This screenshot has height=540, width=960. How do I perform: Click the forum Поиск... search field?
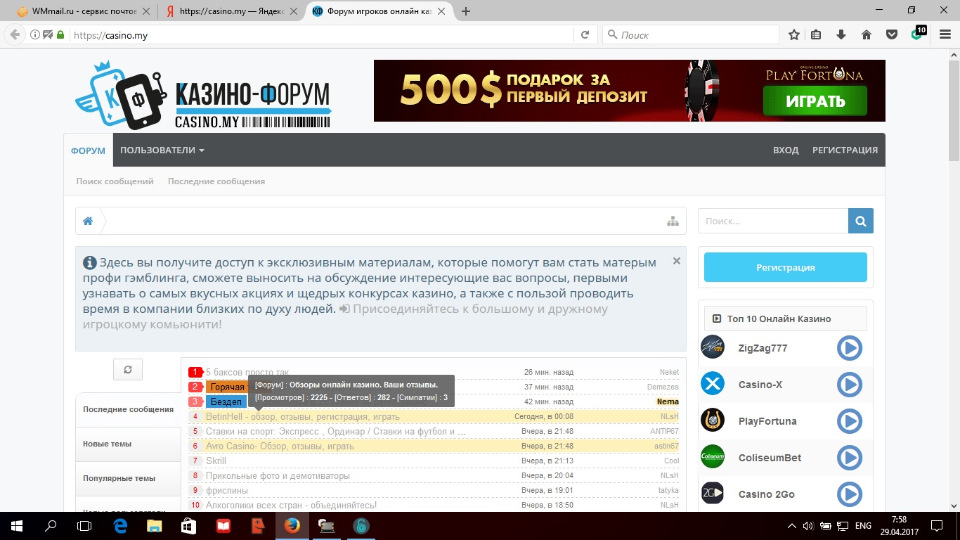click(x=773, y=221)
